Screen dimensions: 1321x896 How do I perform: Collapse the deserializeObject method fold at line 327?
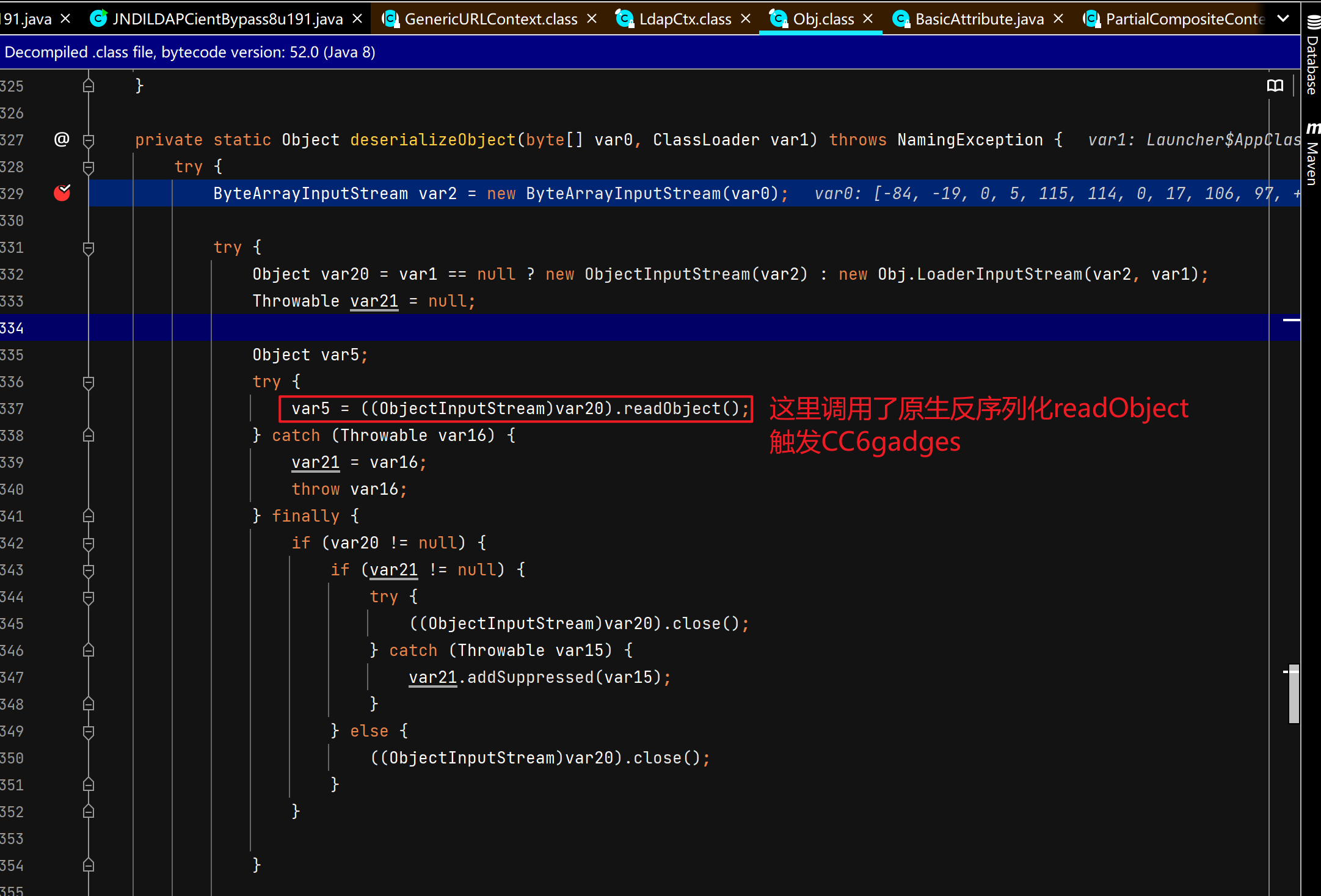pos(89,140)
